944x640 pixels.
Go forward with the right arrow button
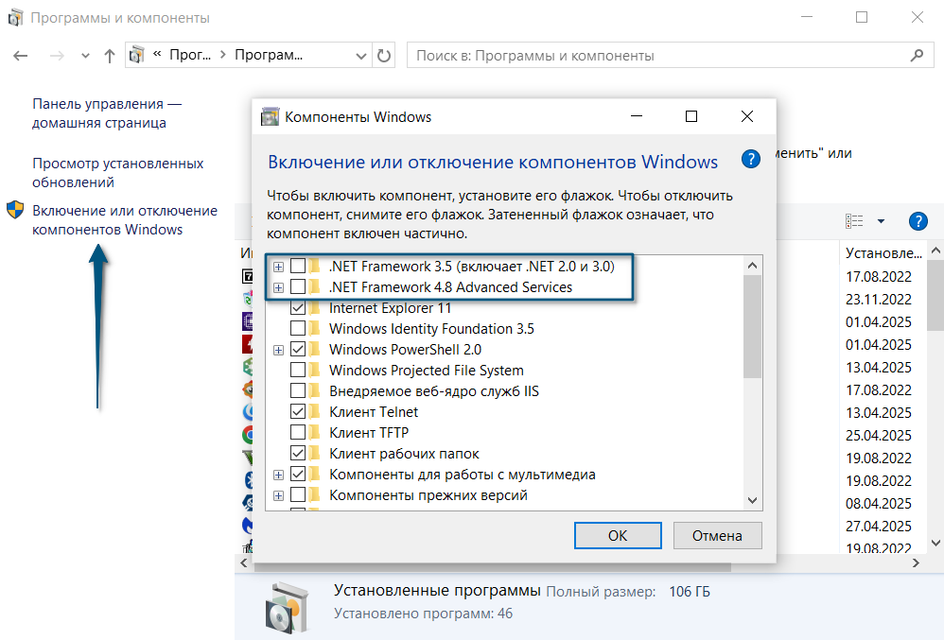(x=57, y=56)
